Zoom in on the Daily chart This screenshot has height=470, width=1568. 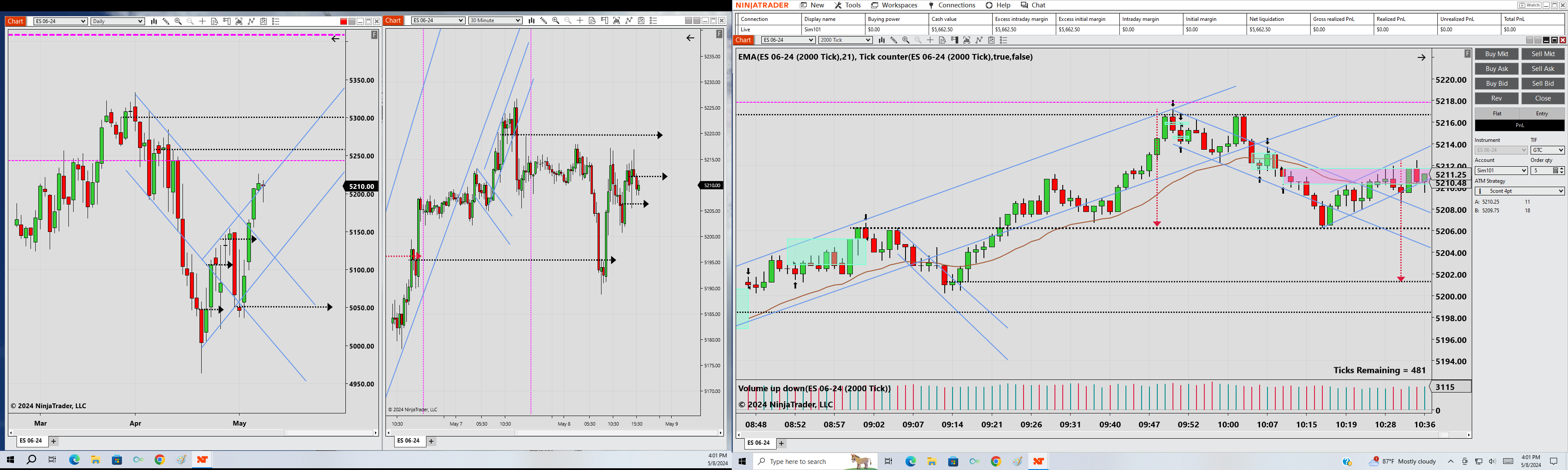178,21
